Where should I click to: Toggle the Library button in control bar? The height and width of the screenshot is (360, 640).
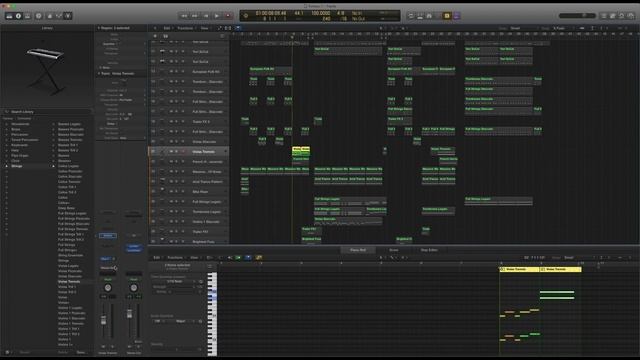[x=9, y=16]
